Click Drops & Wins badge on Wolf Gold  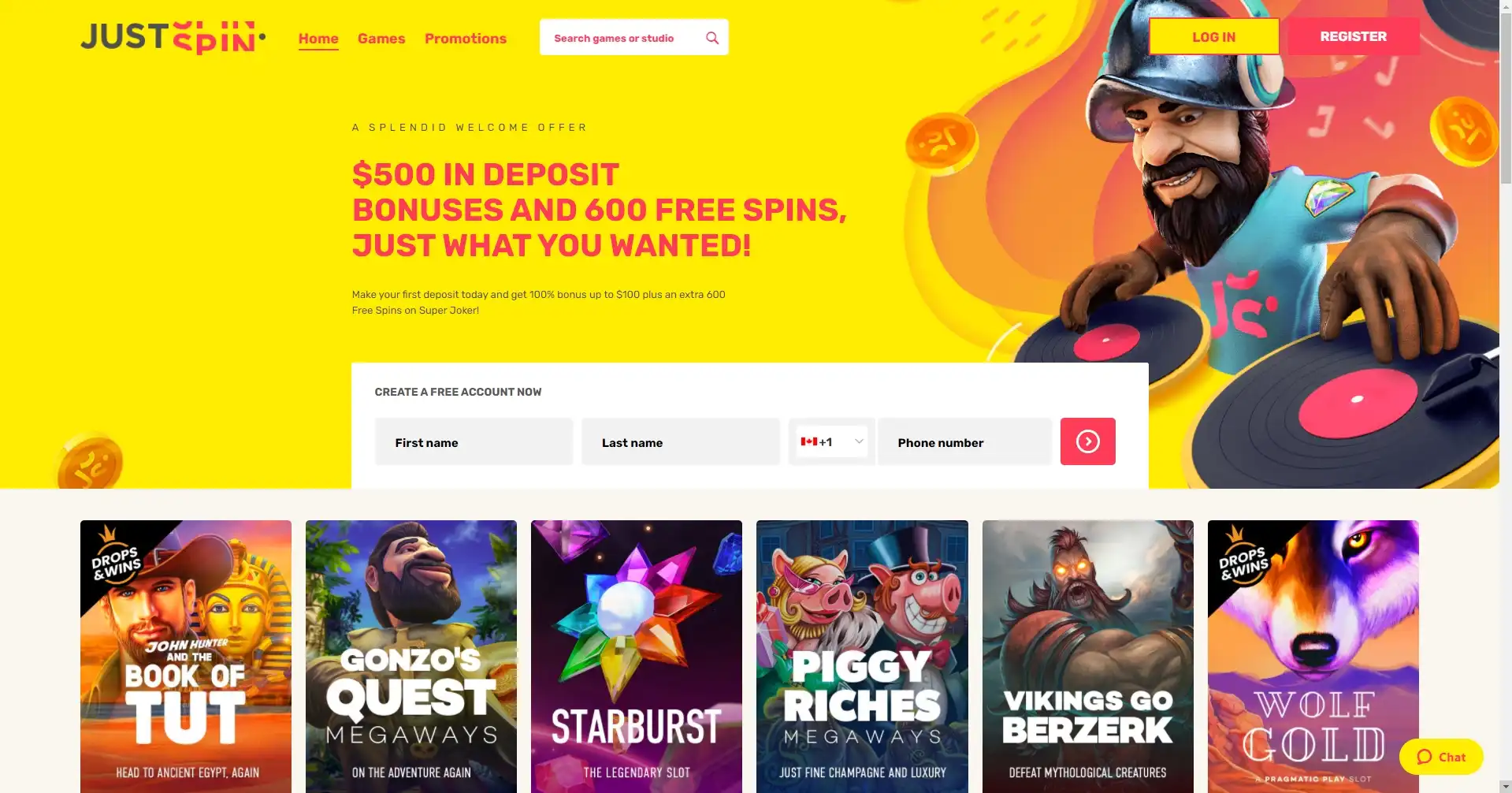coord(1243,558)
